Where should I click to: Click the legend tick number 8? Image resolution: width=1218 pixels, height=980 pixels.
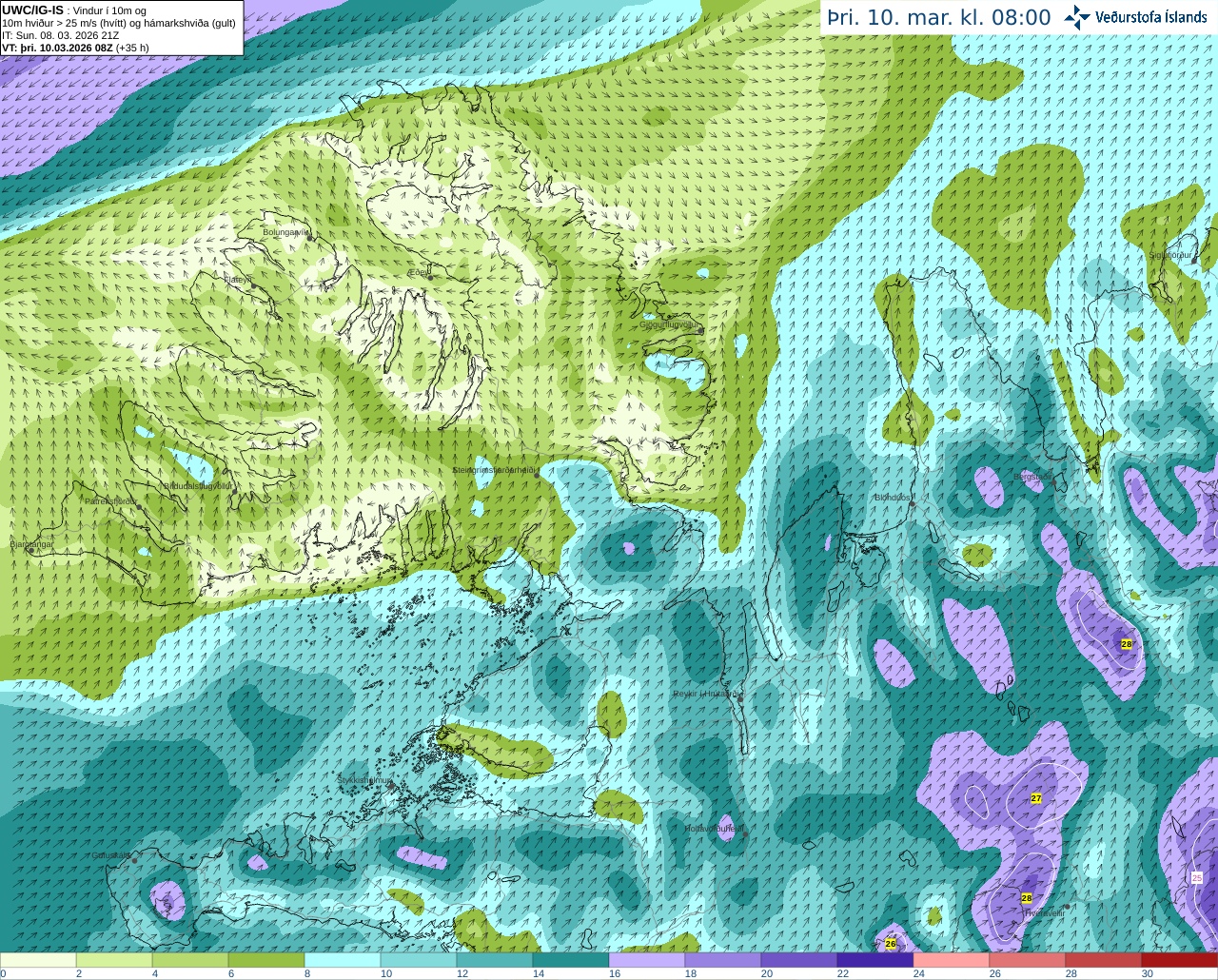pos(307,973)
